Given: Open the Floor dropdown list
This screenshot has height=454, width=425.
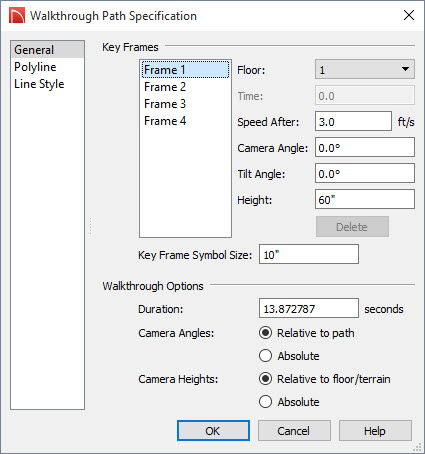Looking at the screenshot, I should point(365,69).
